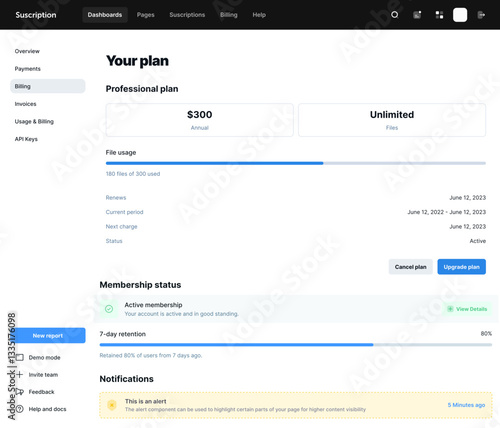
Task: Switch to the Suscriptions nav item
Action: [x=187, y=15]
